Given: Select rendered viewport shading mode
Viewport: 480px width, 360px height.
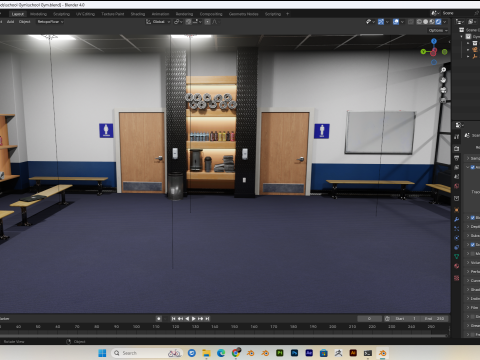Looking at the screenshot, I should point(438,22).
